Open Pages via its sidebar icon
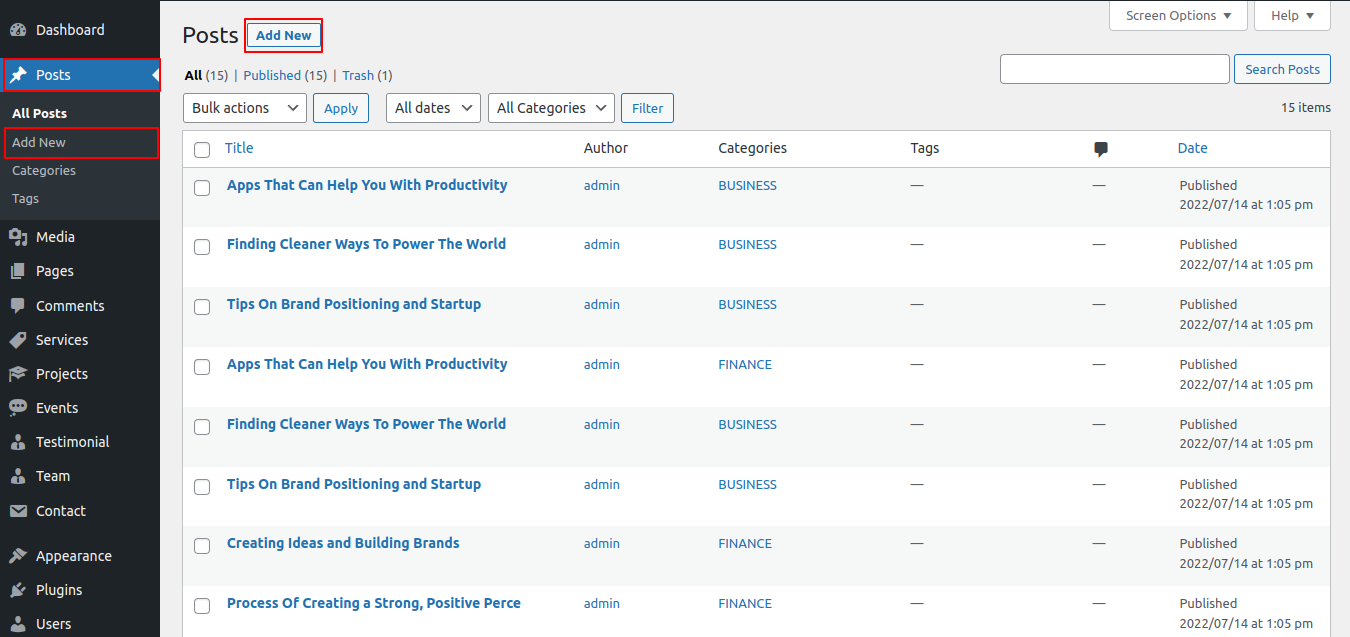 [x=18, y=271]
